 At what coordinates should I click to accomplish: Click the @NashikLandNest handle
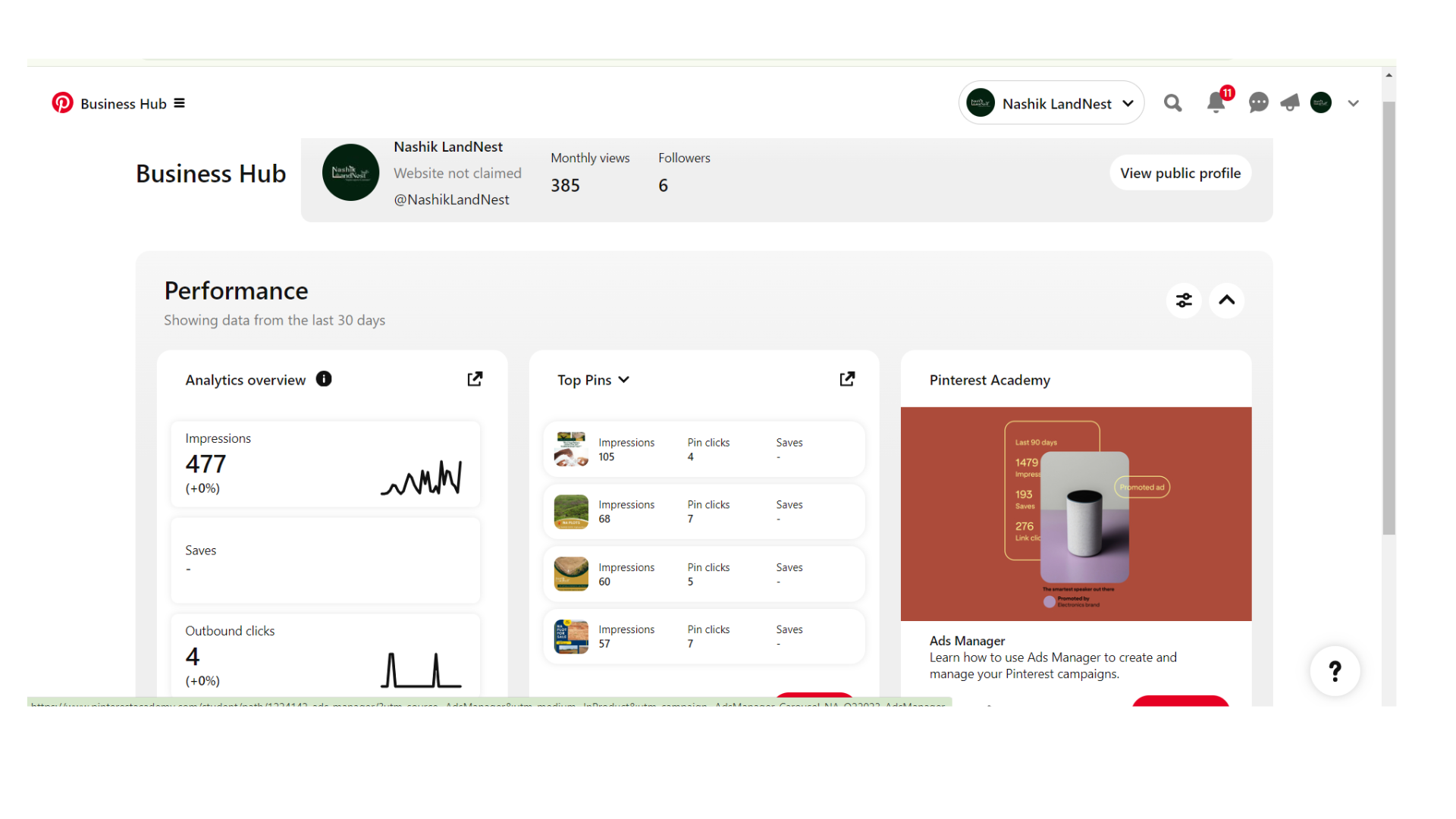pos(451,199)
